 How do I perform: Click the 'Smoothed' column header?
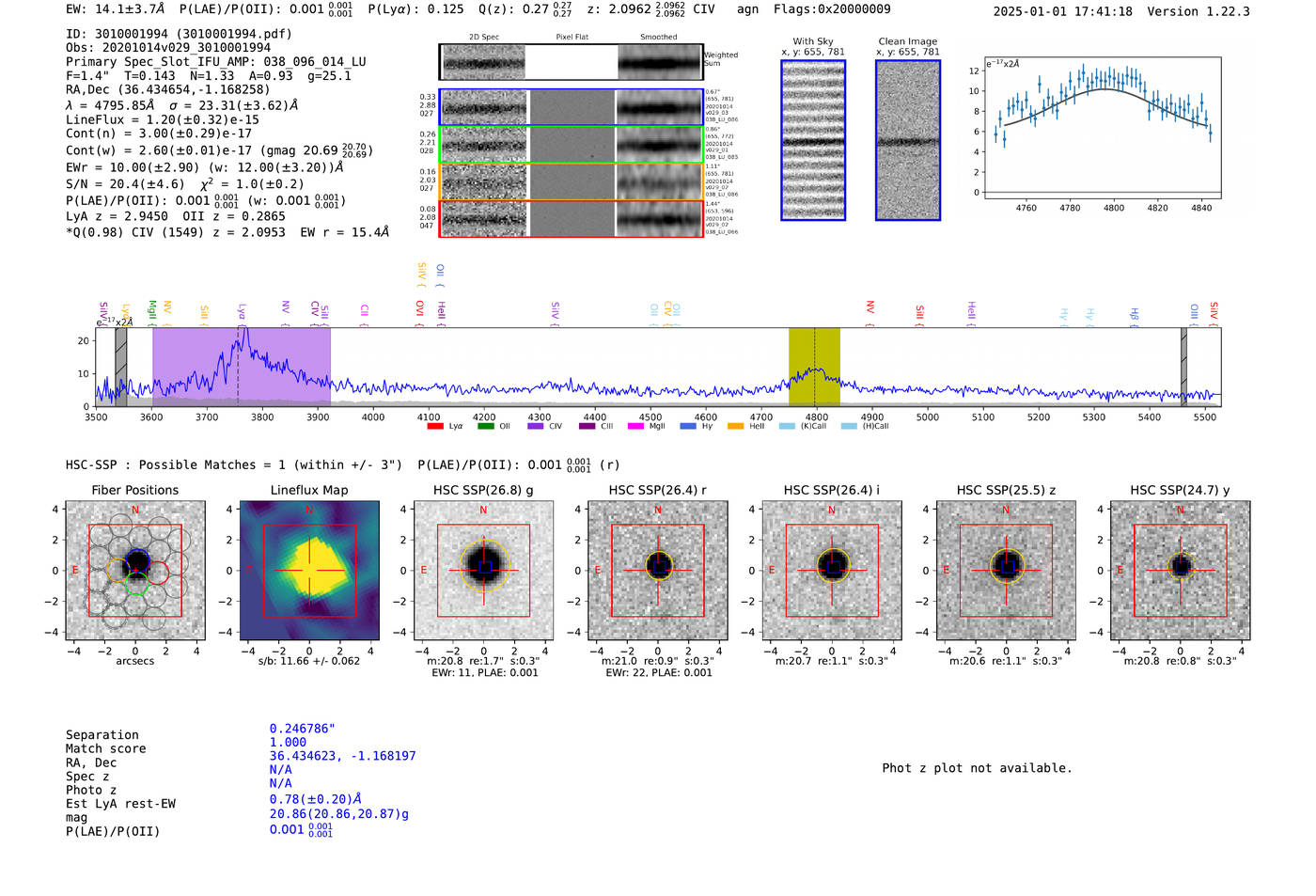tap(658, 38)
